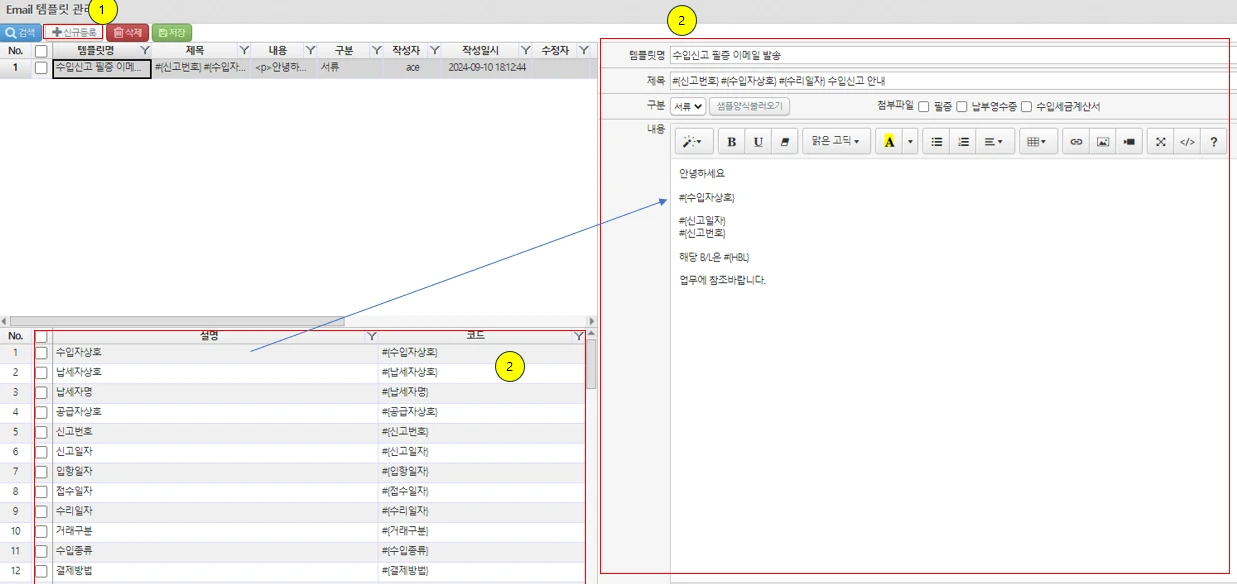
Task: Open the 구분 dropdown showing 서류
Action: [687, 106]
